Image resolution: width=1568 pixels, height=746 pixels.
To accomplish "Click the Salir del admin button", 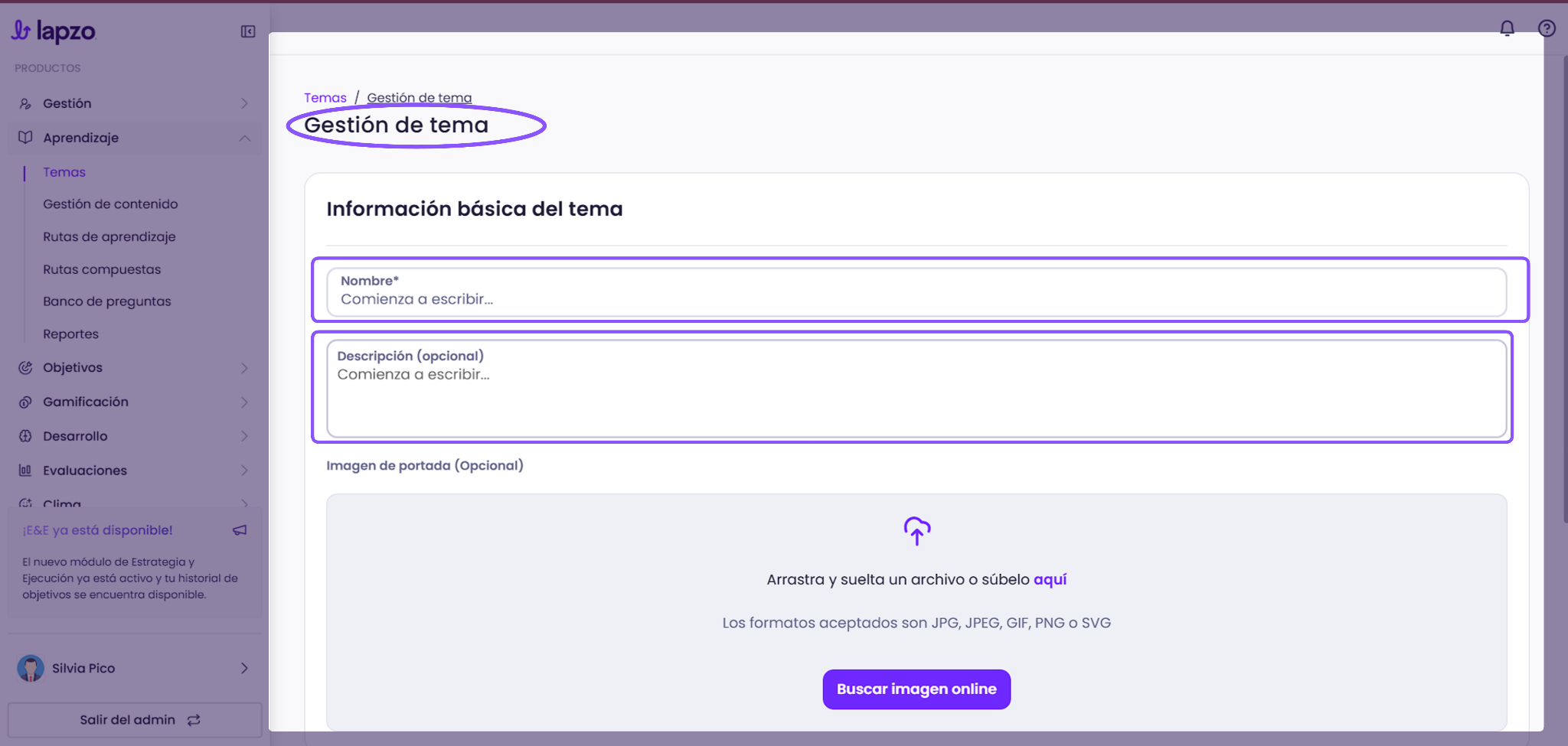I will click(x=135, y=720).
